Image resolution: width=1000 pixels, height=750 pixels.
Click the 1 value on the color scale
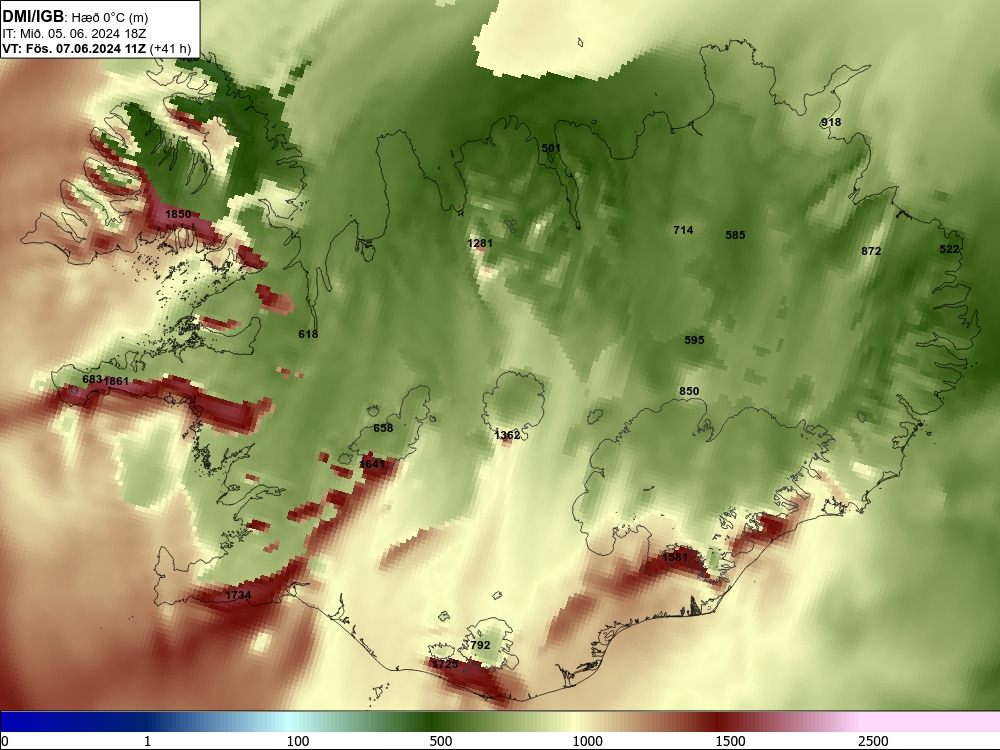(x=147, y=741)
